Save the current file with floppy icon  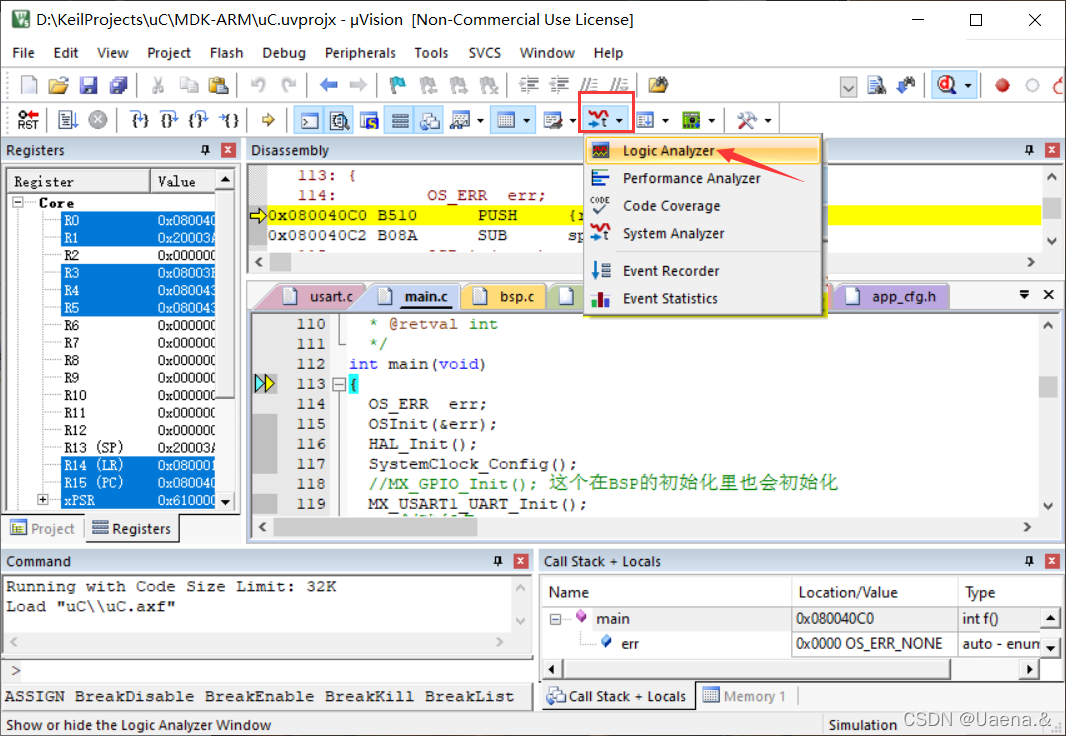88,85
